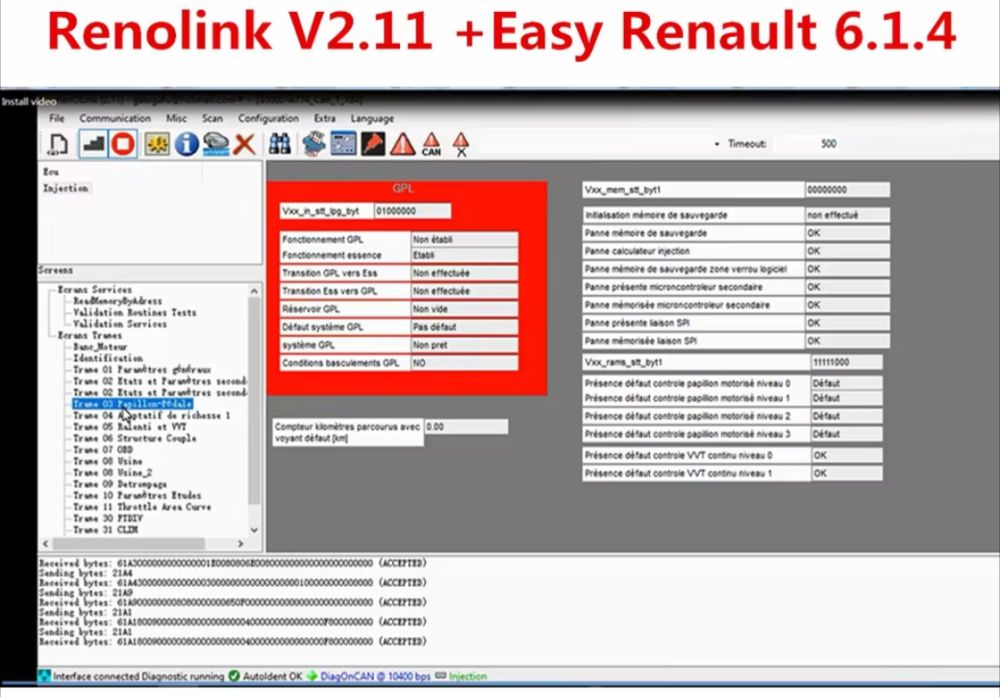
Task: Select Trame 30 FTDIV item
Action: (108, 518)
